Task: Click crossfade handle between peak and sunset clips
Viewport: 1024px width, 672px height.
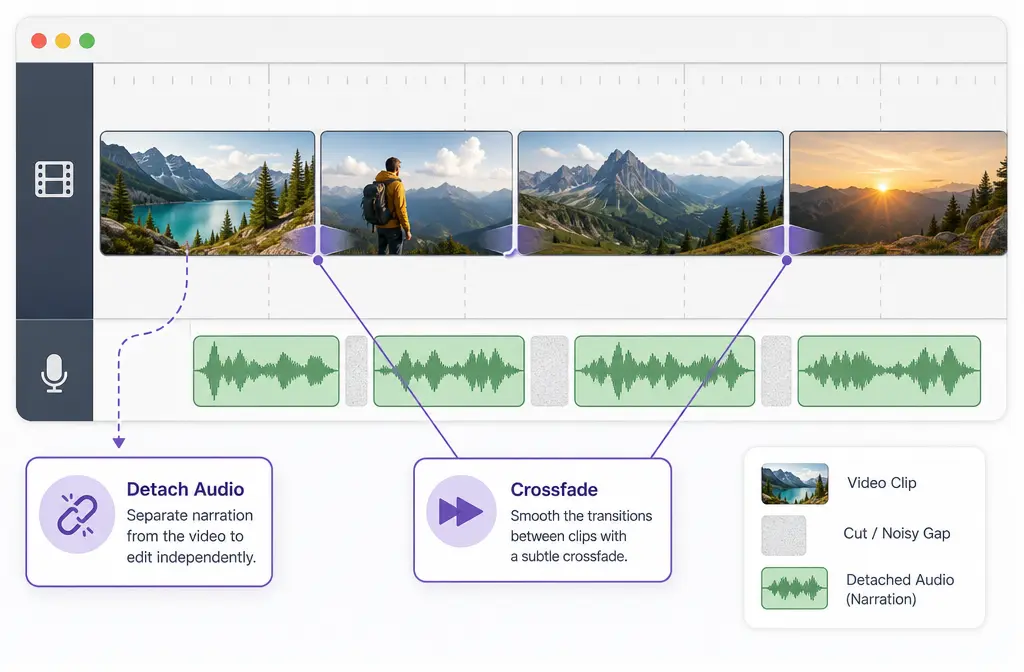Action: pyautogui.click(x=787, y=260)
